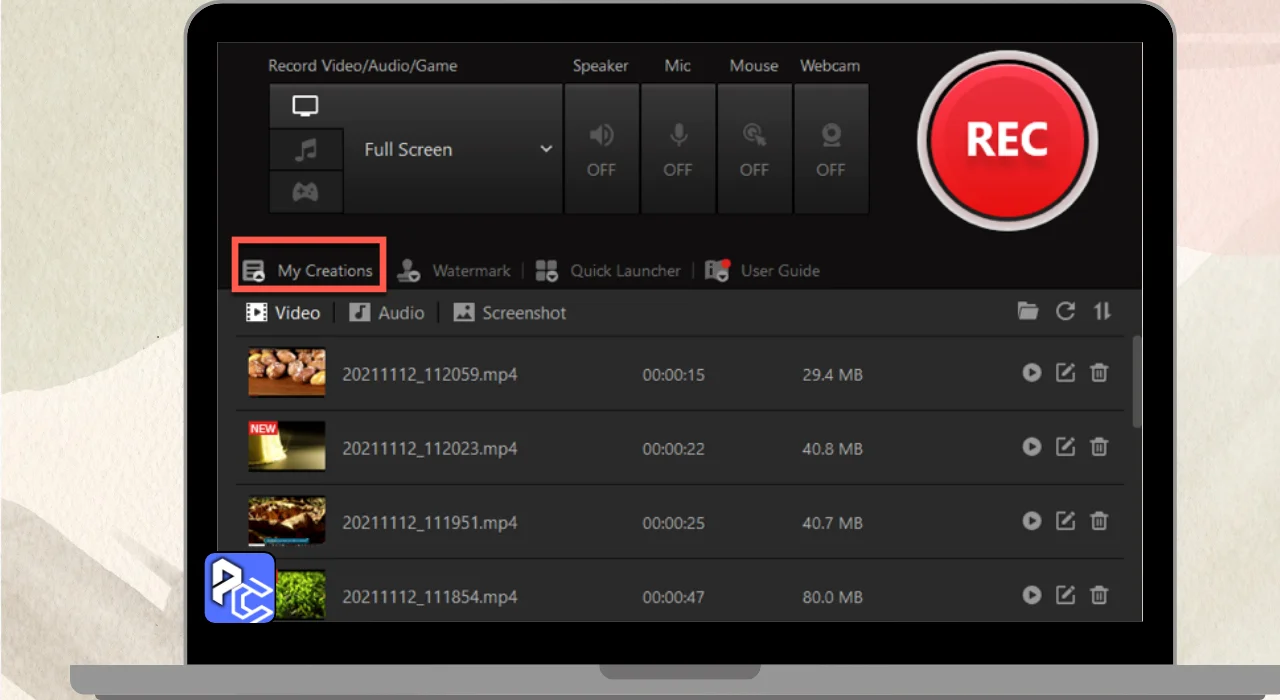Start recording with the REC button
Viewport: 1280px width, 700px height.
[x=1006, y=141]
